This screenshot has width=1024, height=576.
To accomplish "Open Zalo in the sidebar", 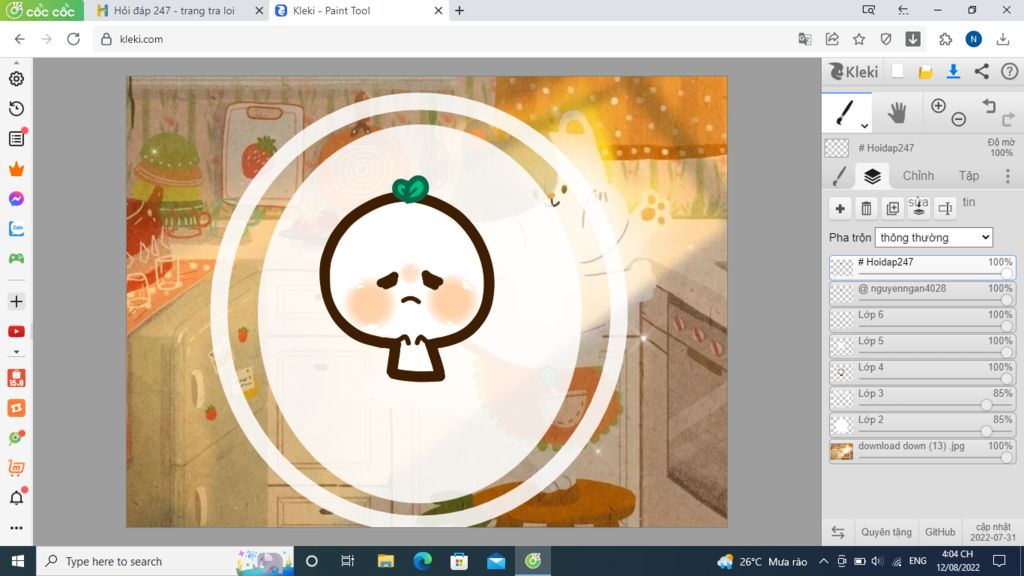I will [x=16, y=229].
